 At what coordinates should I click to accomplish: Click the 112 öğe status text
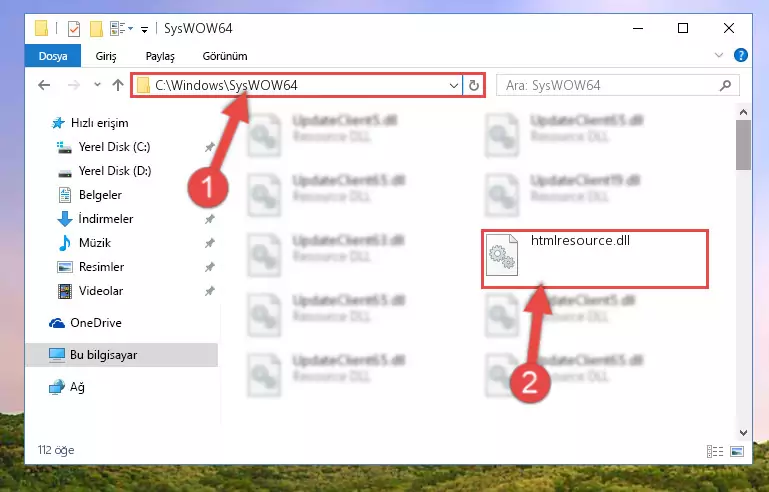click(x=56, y=450)
